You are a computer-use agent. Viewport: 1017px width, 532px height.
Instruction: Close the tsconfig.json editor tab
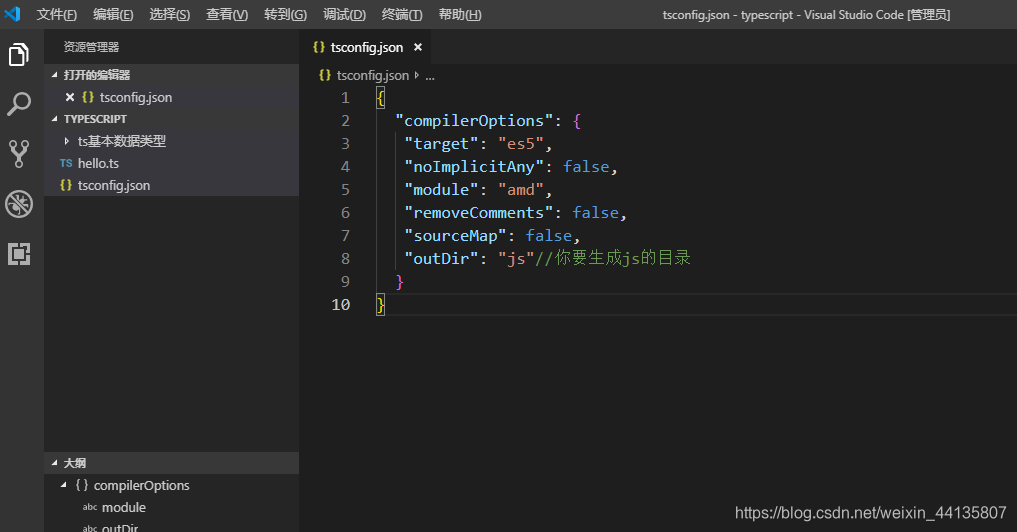418,47
